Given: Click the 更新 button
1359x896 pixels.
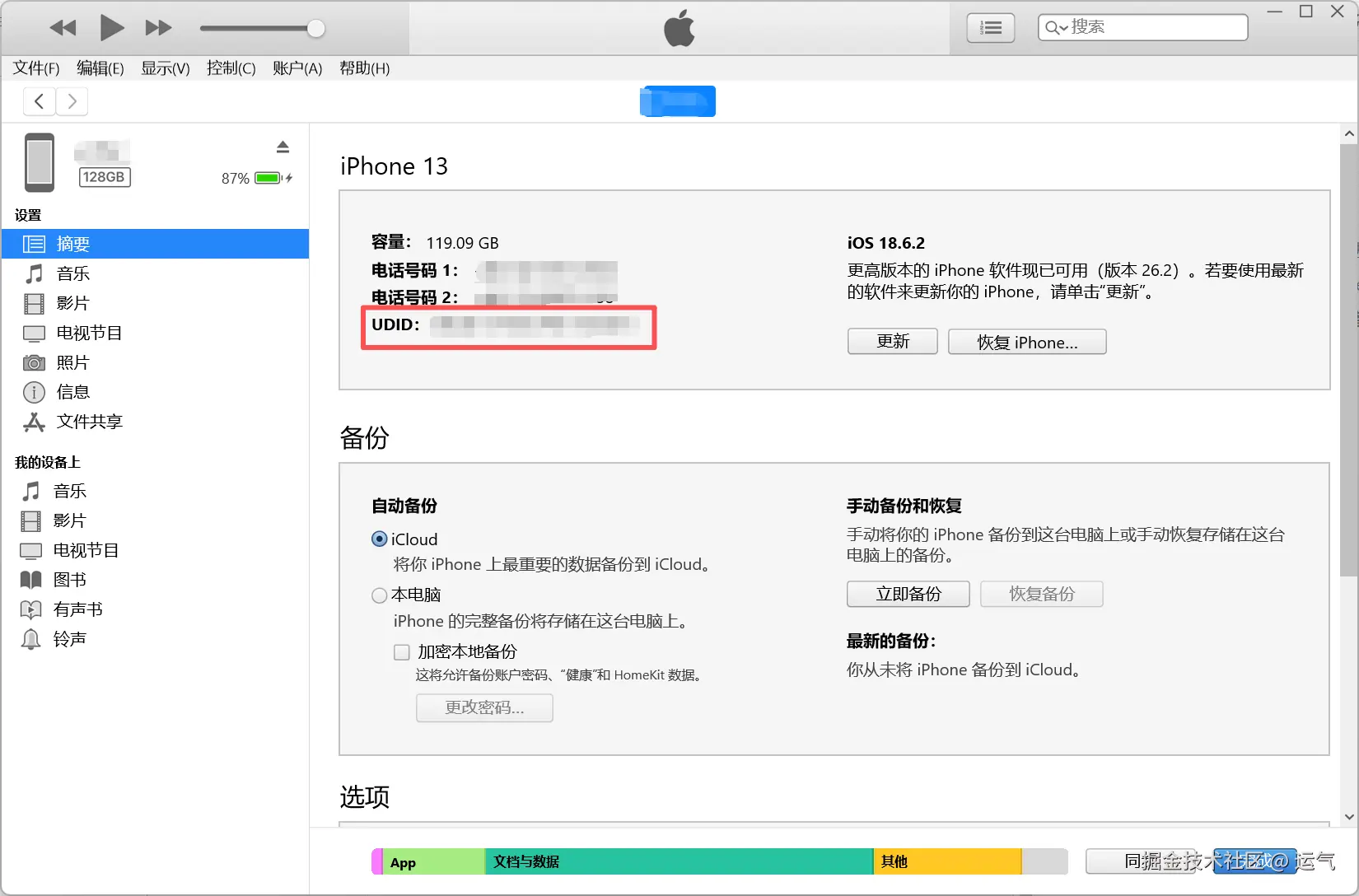Looking at the screenshot, I should (x=893, y=342).
